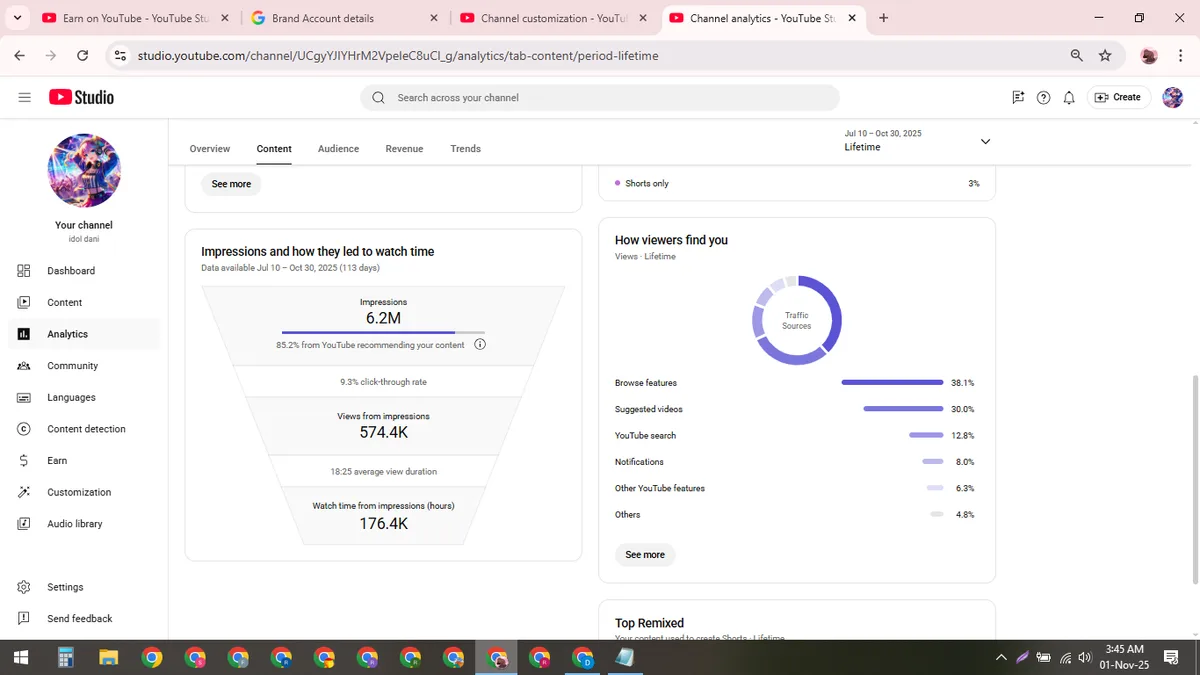Go back with the browser arrow
The height and width of the screenshot is (675, 1200).
(x=20, y=56)
